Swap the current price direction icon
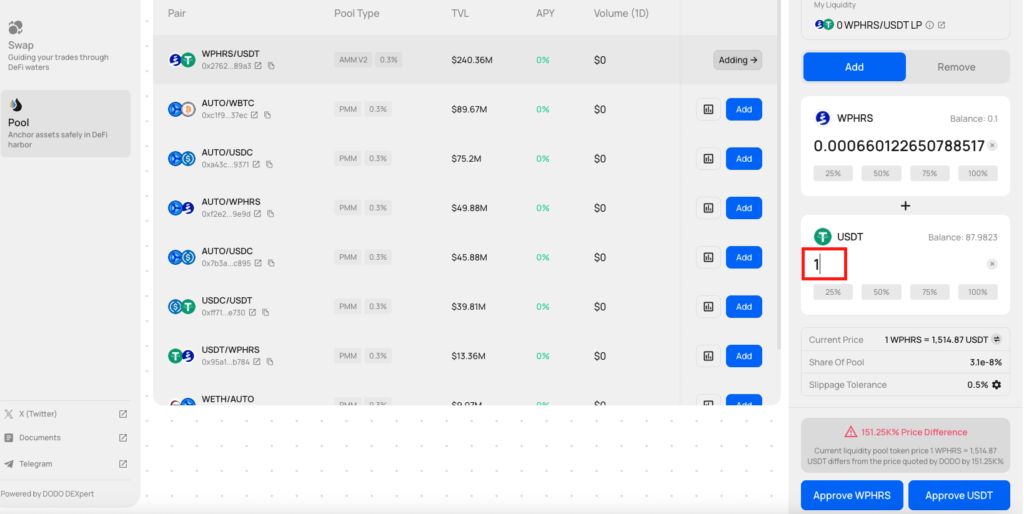 [x=996, y=339]
